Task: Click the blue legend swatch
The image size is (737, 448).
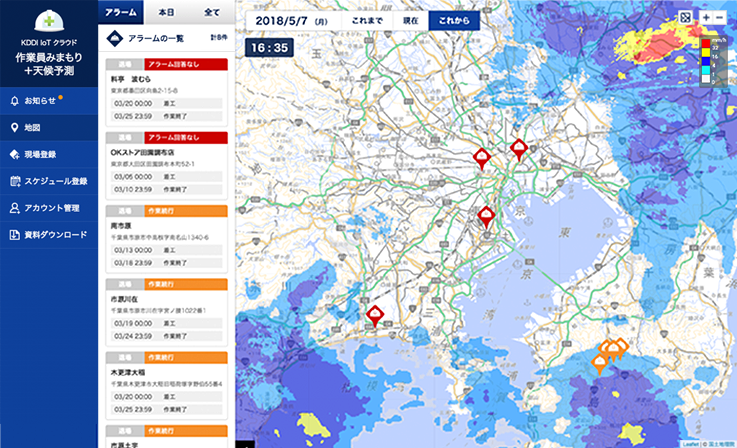Action: click(706, 61)
